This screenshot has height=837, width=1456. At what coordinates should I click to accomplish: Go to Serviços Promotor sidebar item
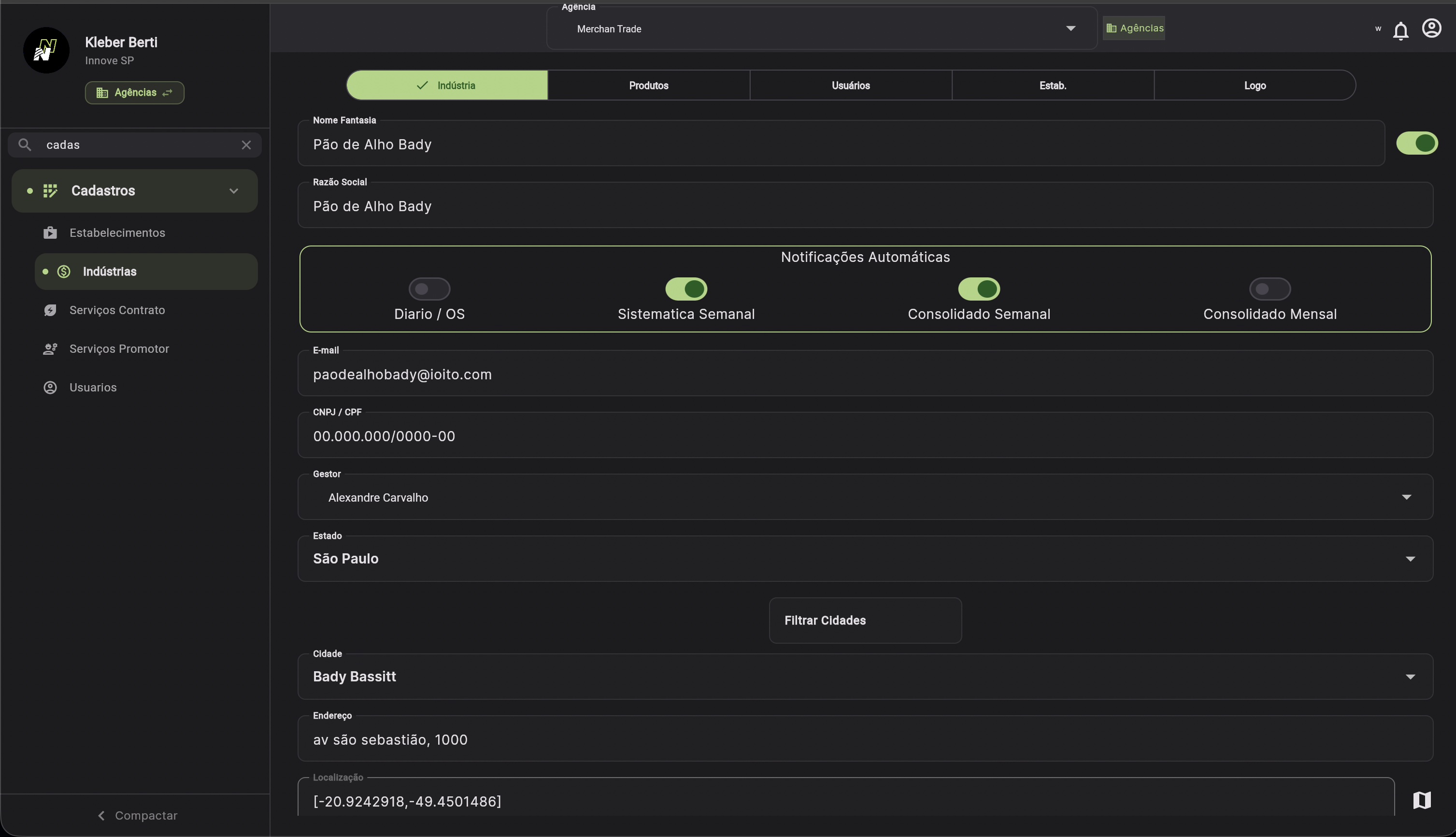119,349
